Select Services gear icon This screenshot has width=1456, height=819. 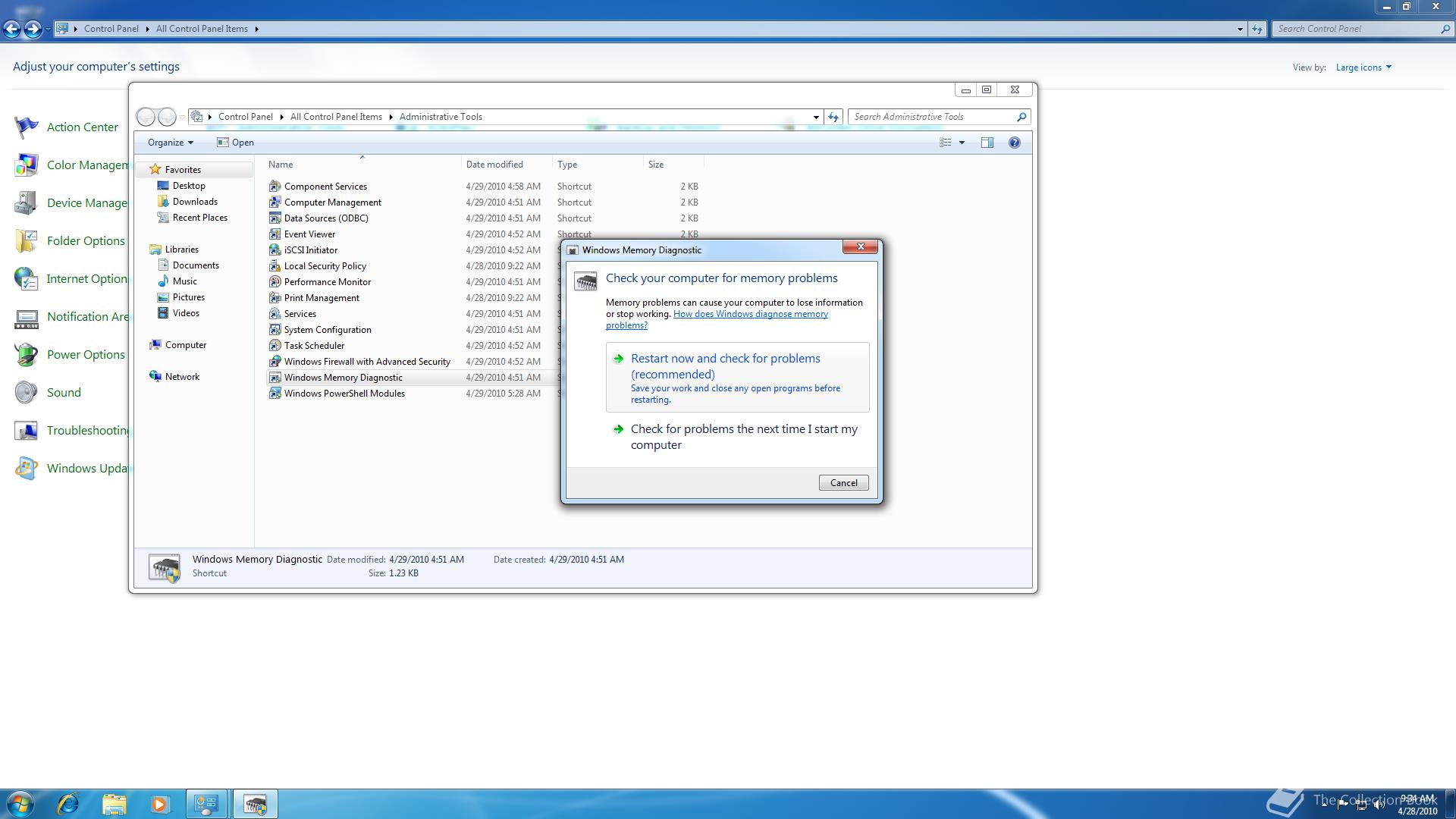[275, 314]
